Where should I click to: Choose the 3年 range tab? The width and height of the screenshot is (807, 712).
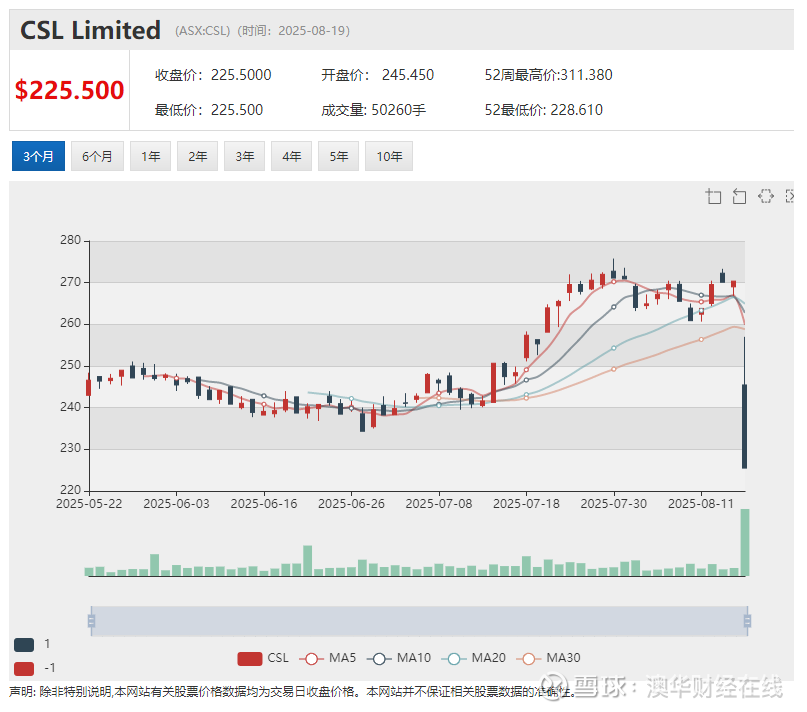coord(244,156)
